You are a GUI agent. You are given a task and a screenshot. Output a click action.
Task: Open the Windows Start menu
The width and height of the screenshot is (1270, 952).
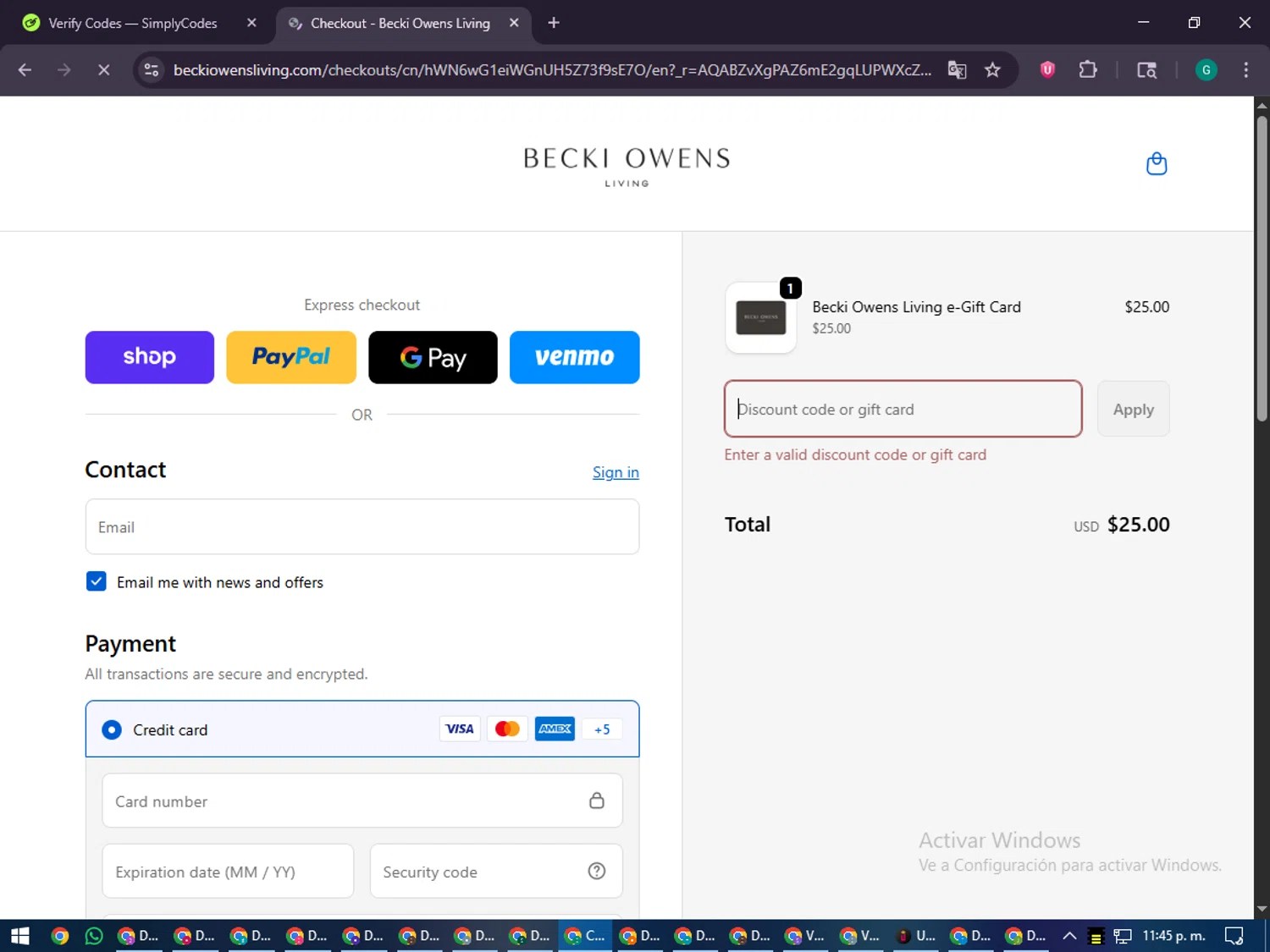[x=19, y=936]
